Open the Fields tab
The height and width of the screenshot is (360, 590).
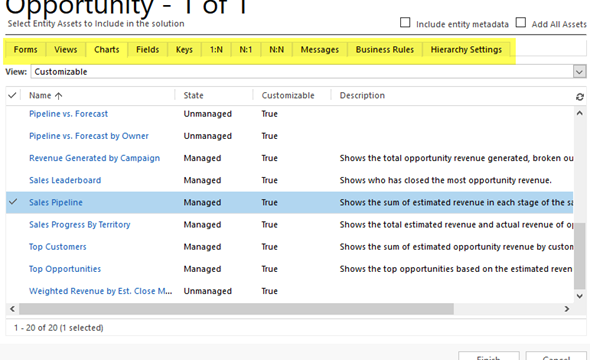[148, 50]
